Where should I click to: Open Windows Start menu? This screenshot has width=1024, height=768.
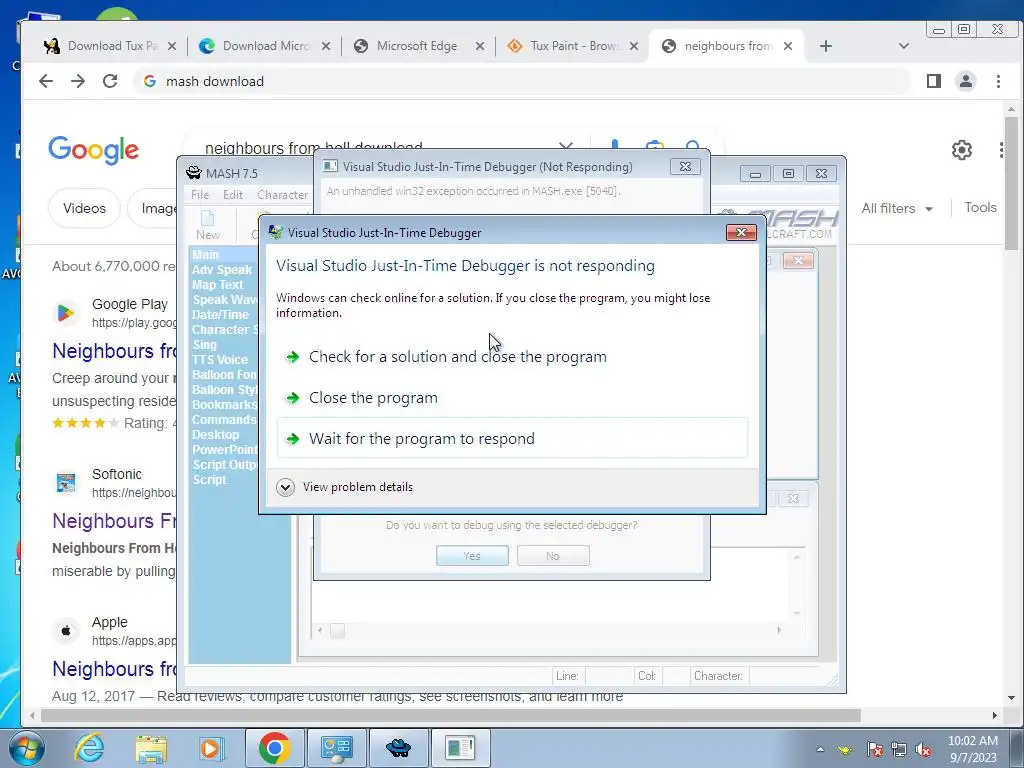point(25,748)
